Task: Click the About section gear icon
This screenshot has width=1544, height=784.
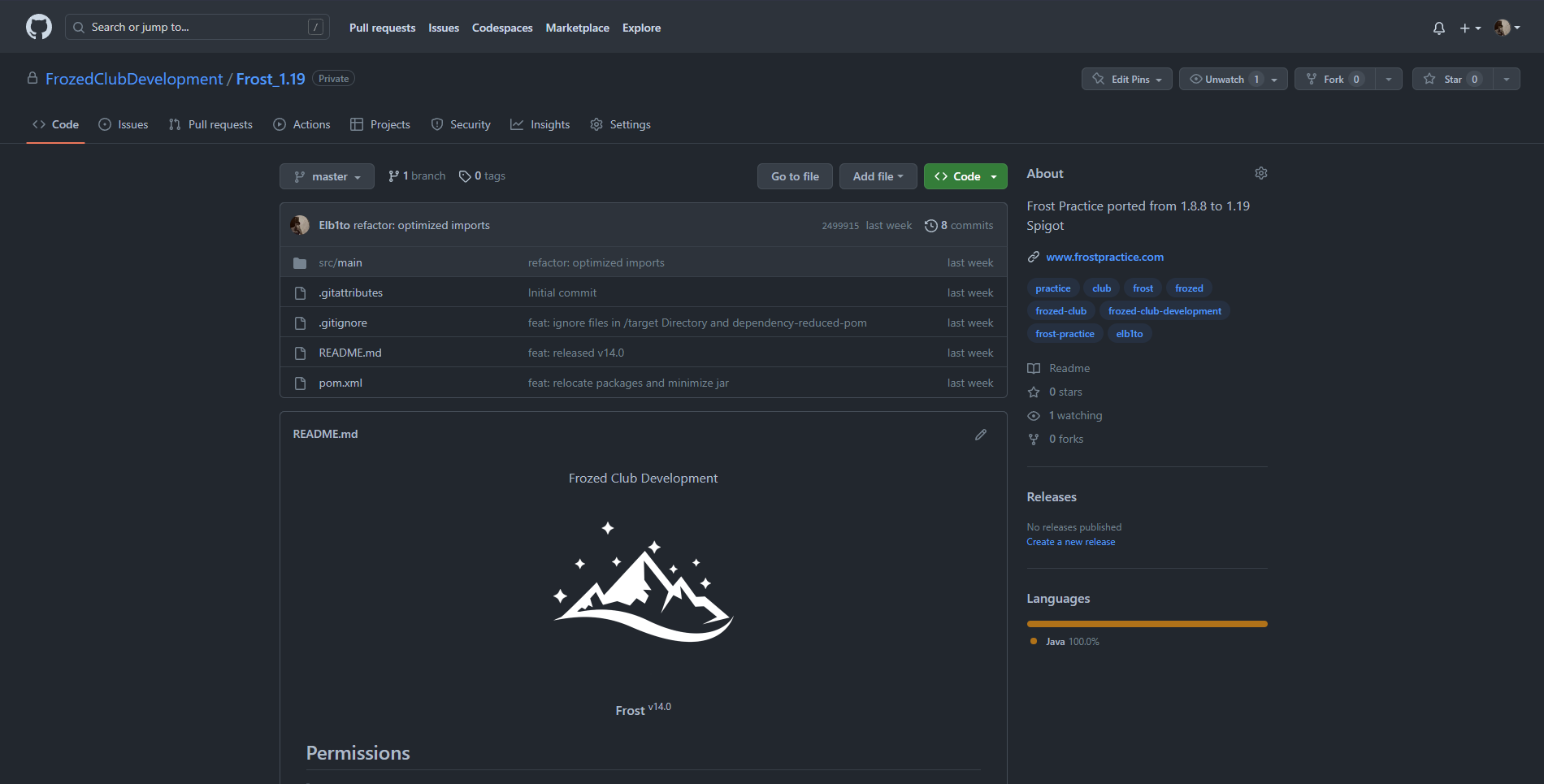Action: (x=1260, y=173)
